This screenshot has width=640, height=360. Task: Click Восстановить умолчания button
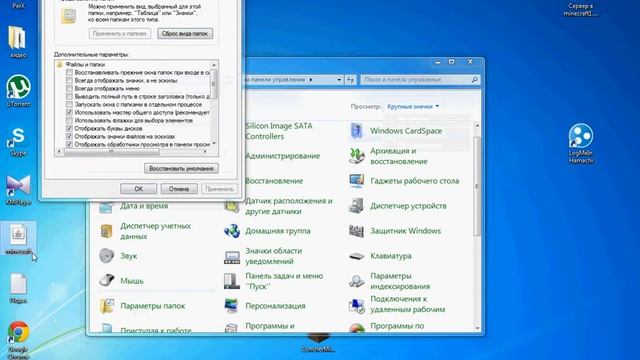tap(181, 169)
